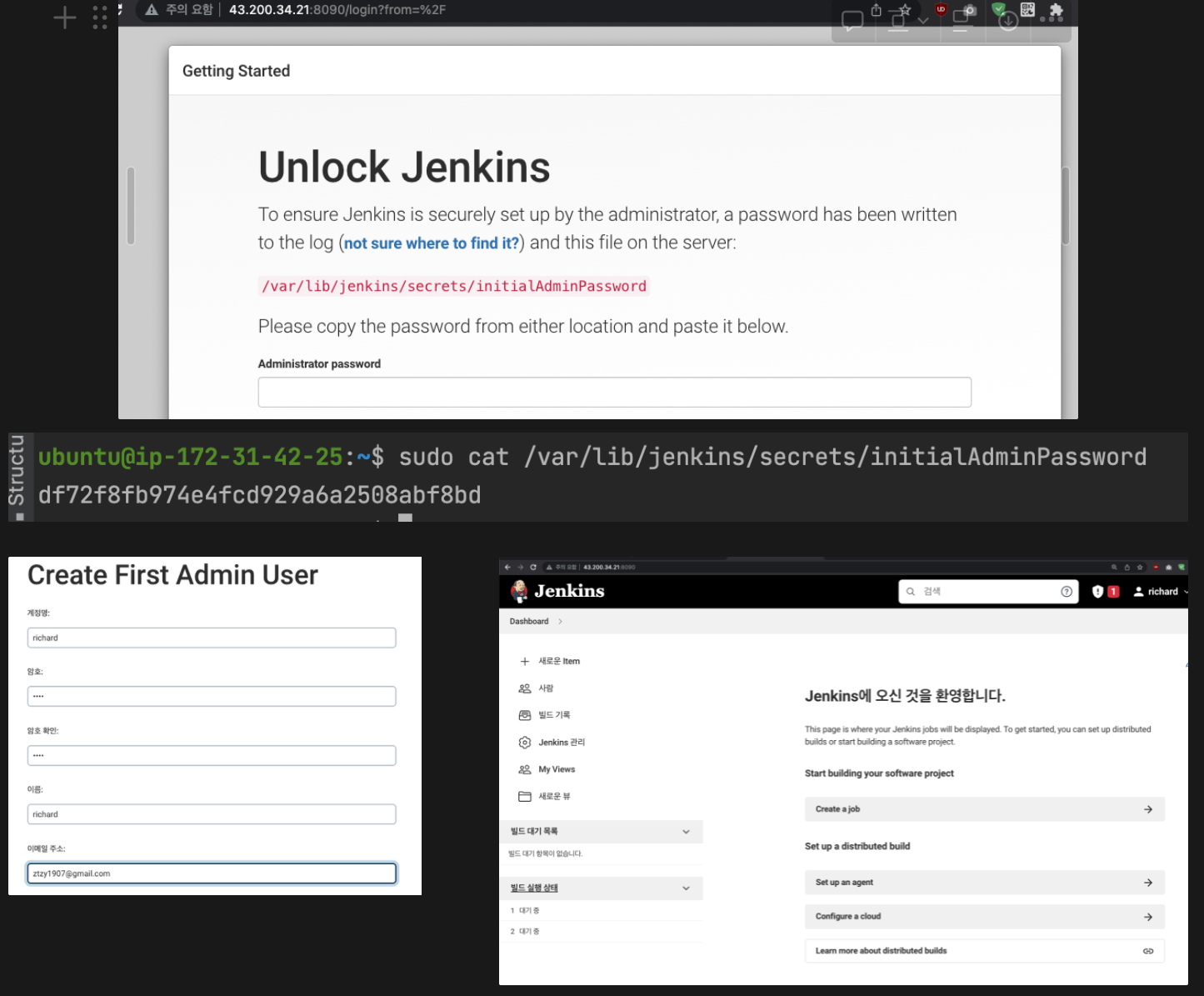Click the green extension icon in dashboard browser
Image resolution: width=1204 pixels, height=996 pixels.
point(1181,567)
